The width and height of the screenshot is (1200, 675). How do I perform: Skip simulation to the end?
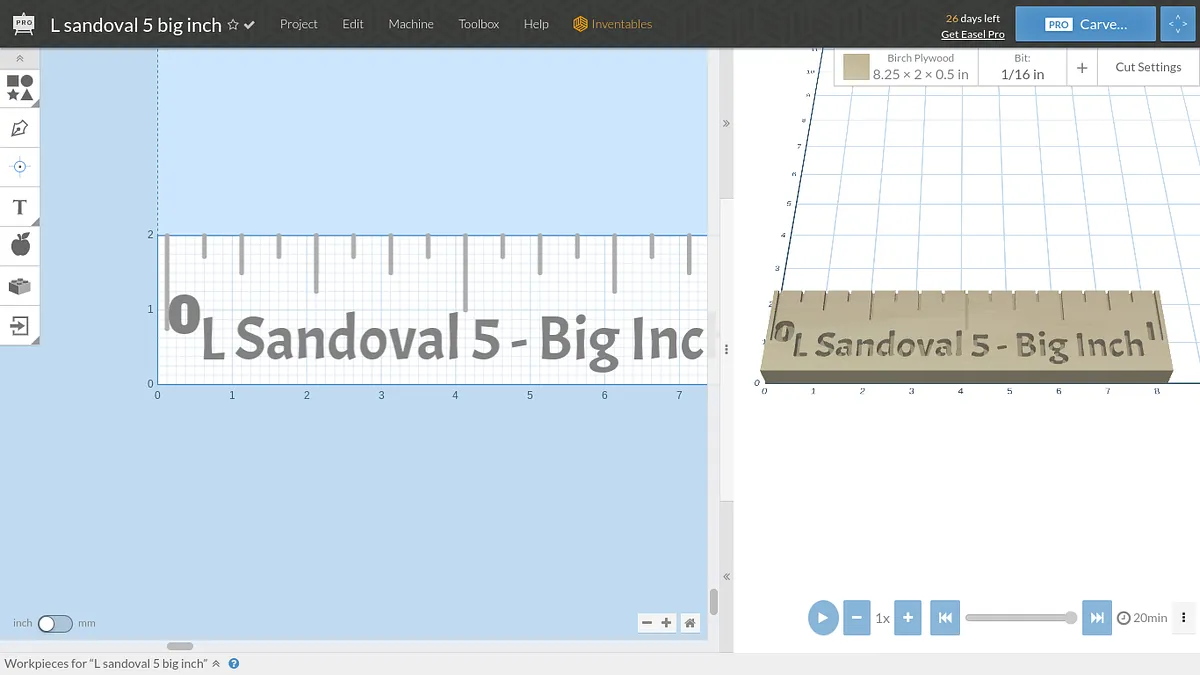(x=1097, y=617)
